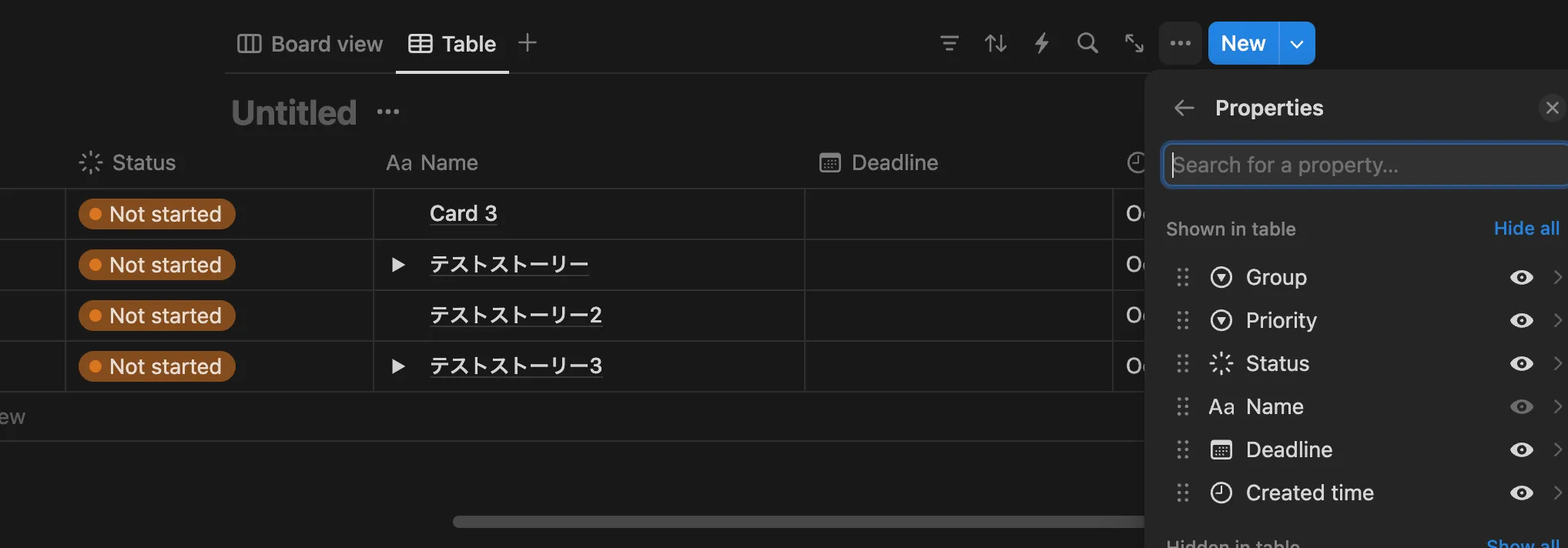Select the Table view tab
Screen dimensions: 1568x548
pos(452,44)
